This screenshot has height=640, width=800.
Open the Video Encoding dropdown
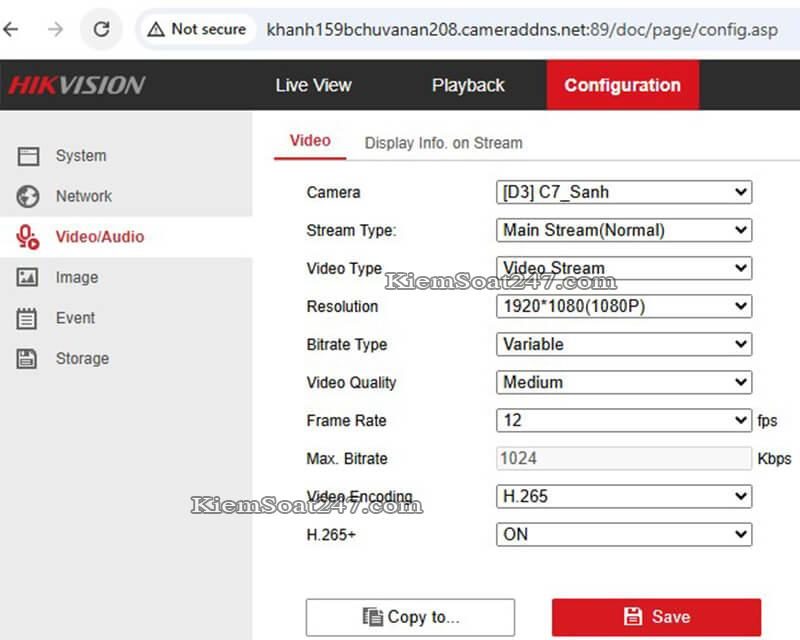pyautogui.click(x=624, y=497)
